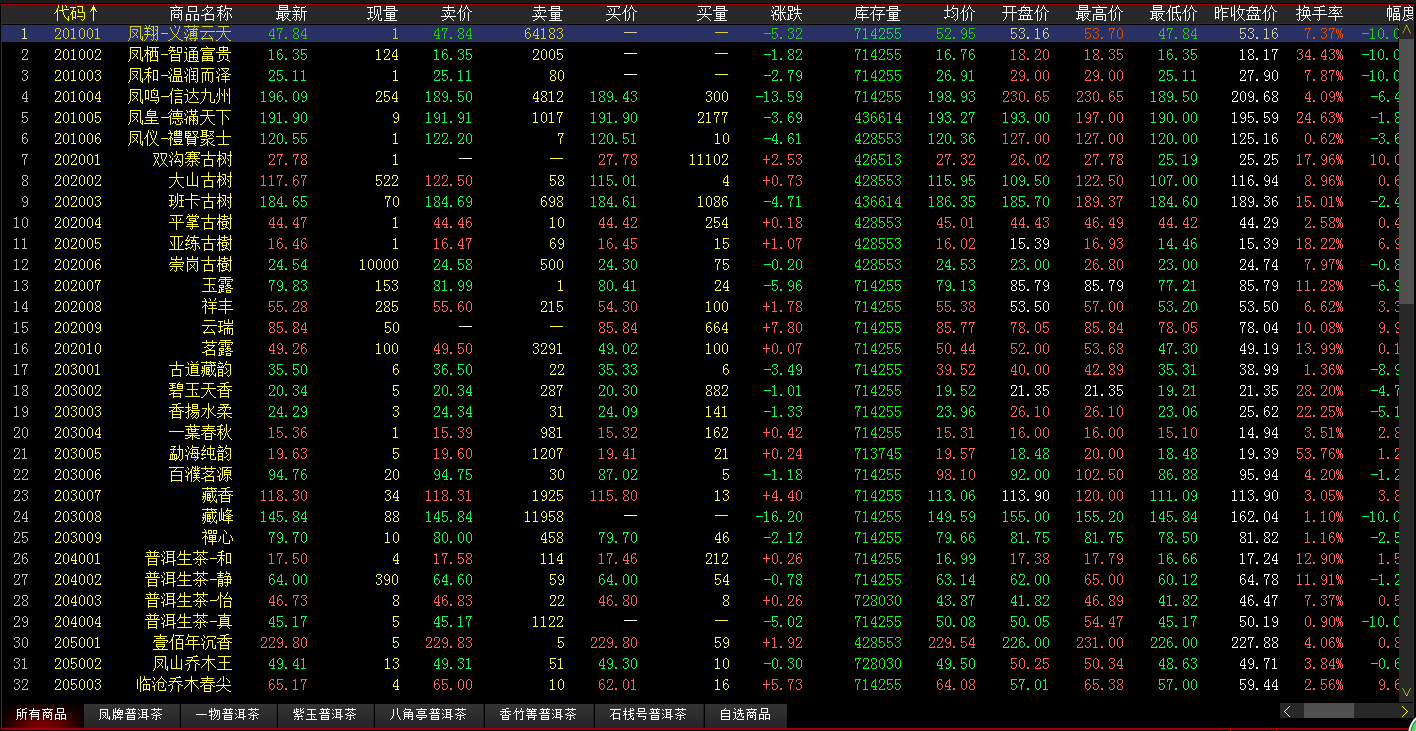Screen dimensions: 1416x731
Task: Select the 藏峰 product name
Action: click(x=217, y=517)
